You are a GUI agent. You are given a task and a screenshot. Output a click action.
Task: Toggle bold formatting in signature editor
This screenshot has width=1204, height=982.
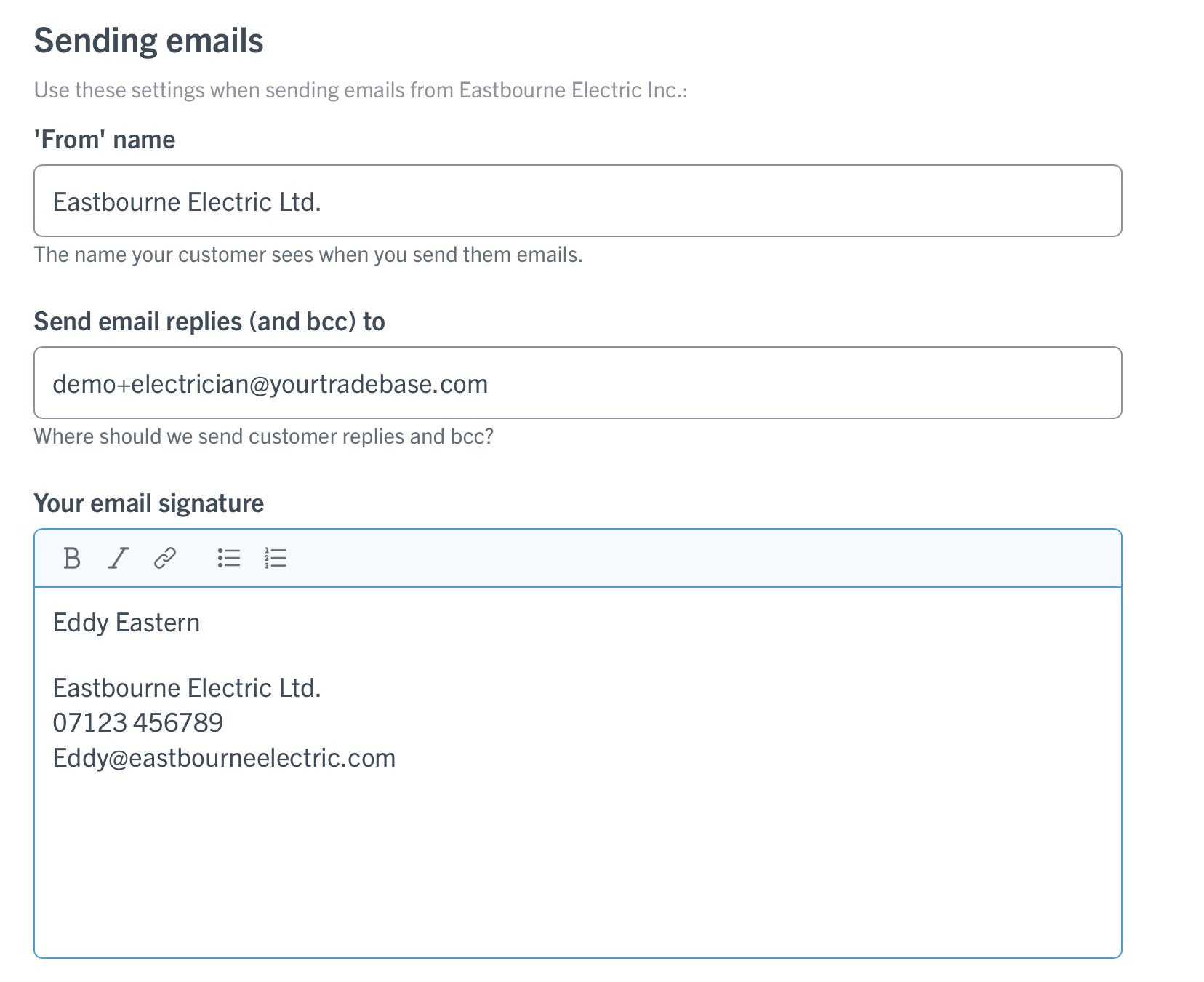coord(71,559)
